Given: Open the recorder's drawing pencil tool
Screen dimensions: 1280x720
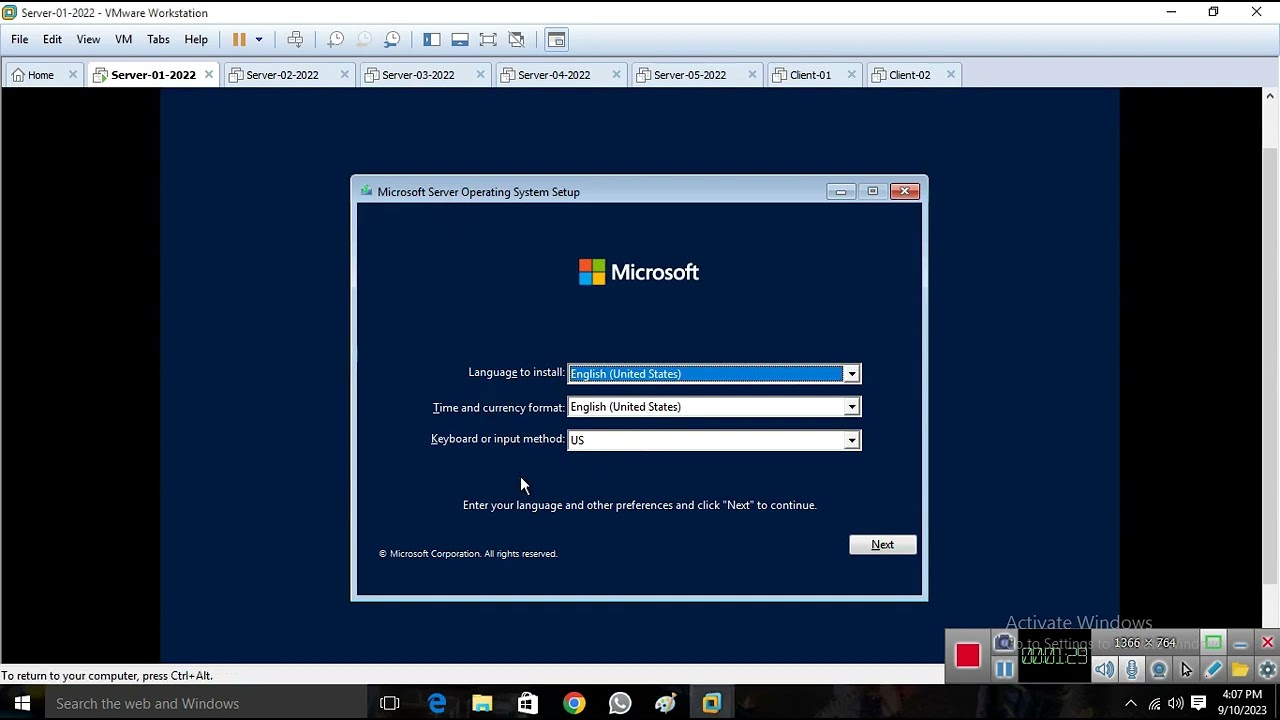Looking at the screenshot, I should 1213,670.
